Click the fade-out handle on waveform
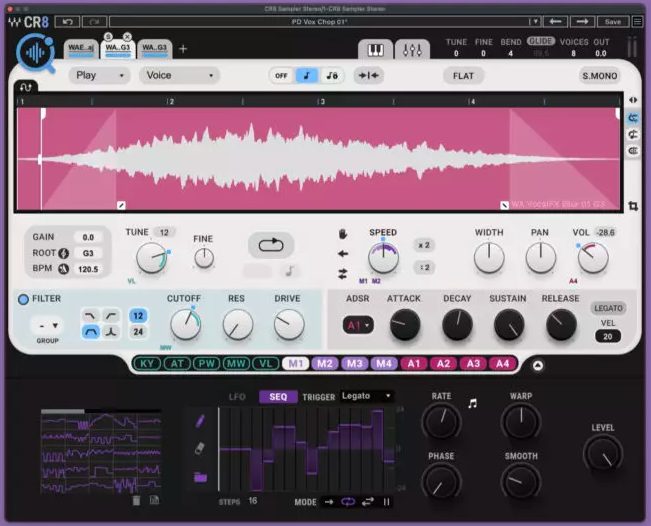 coord(504,205)
